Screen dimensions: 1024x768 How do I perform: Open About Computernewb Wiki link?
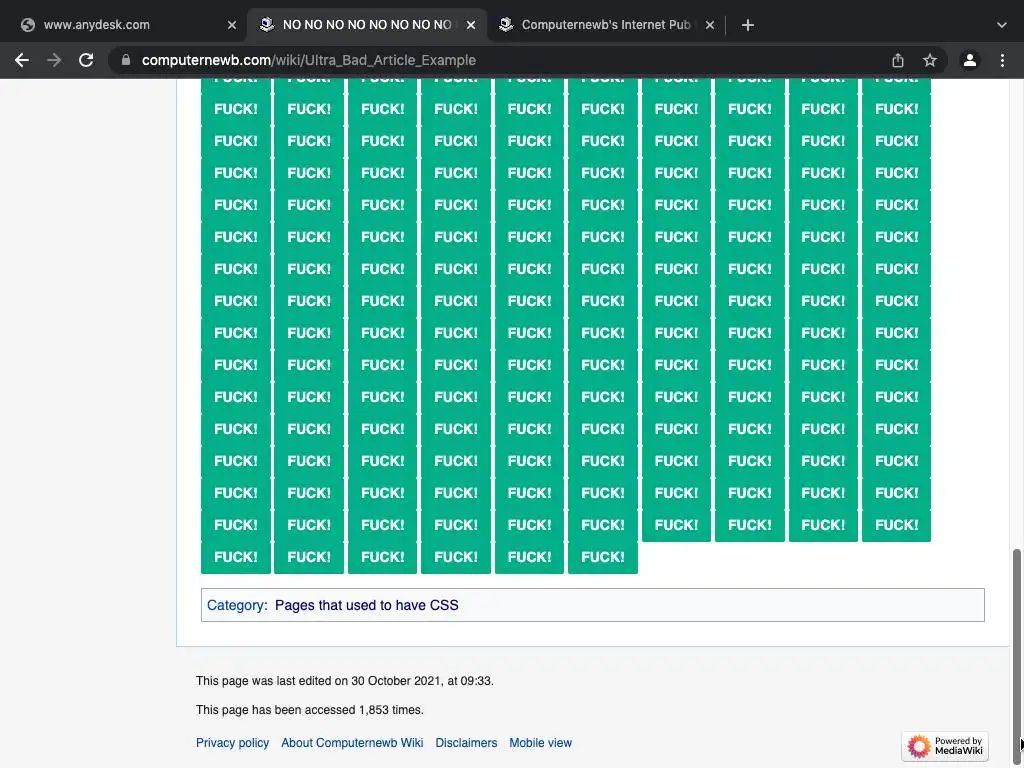(x=352, y=743)
